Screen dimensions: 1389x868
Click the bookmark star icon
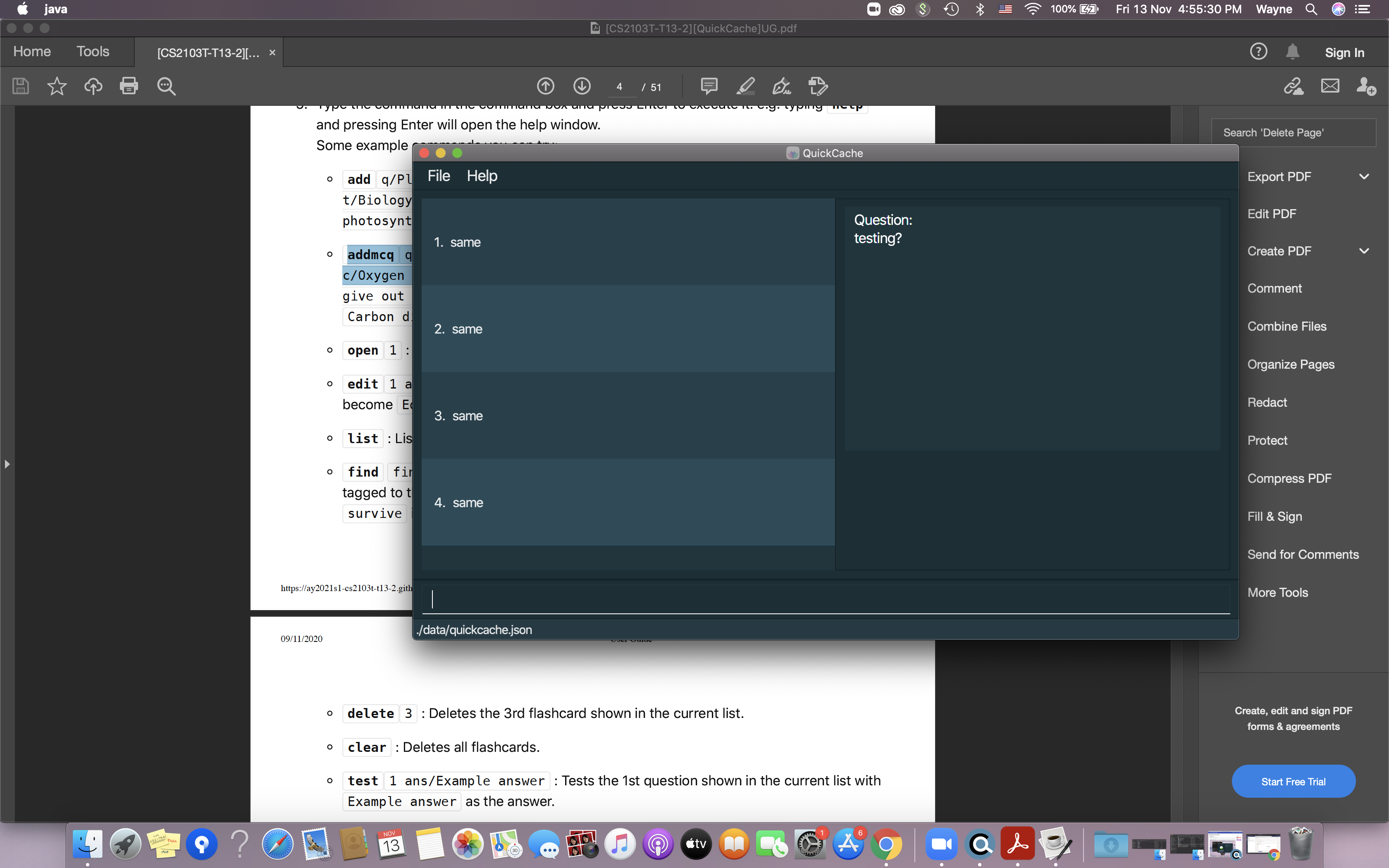click(57, 86)
